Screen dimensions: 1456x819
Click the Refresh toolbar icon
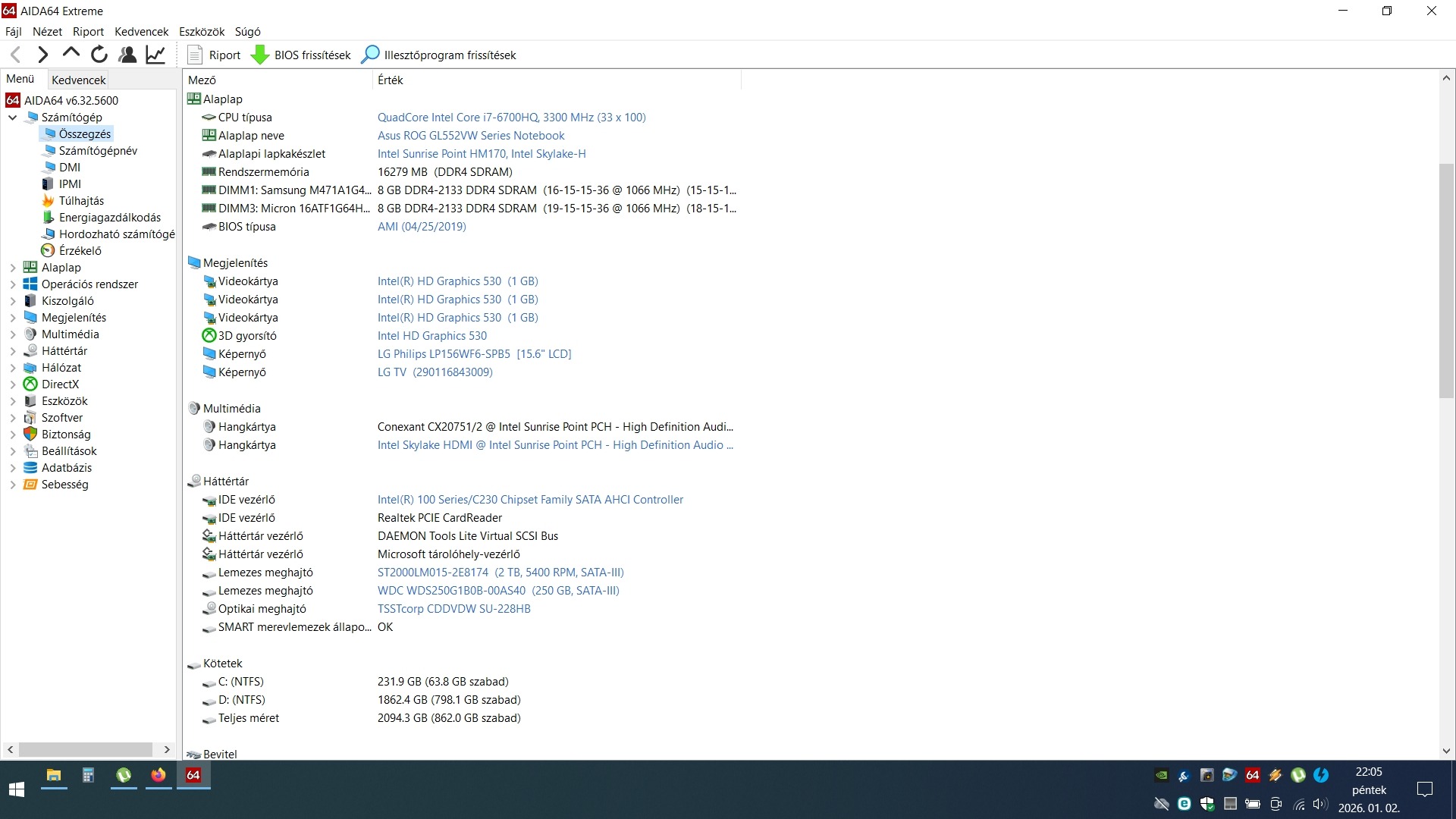(99, 55)
